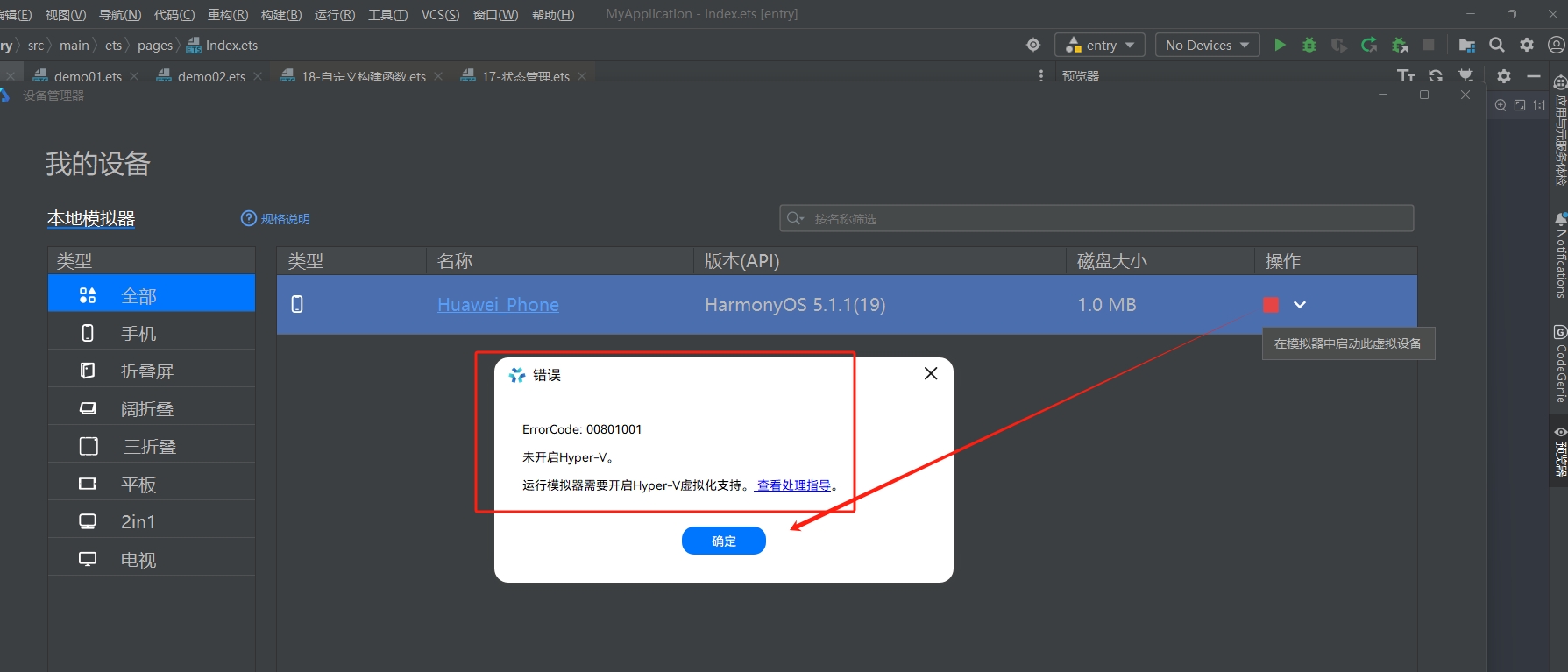Filter devices by 平板 type
The width and height of the screenshot is (1568, 672).
coord(152,484)
